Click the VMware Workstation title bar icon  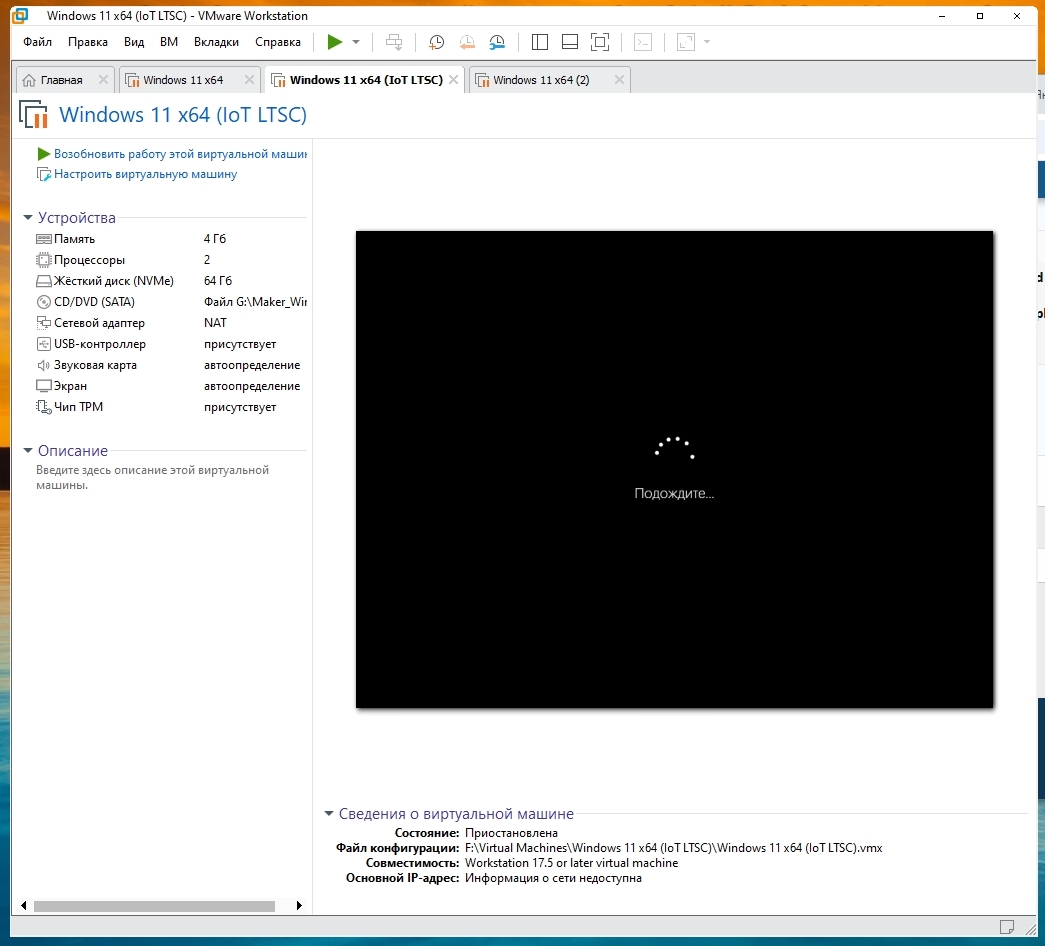[21, 15]
